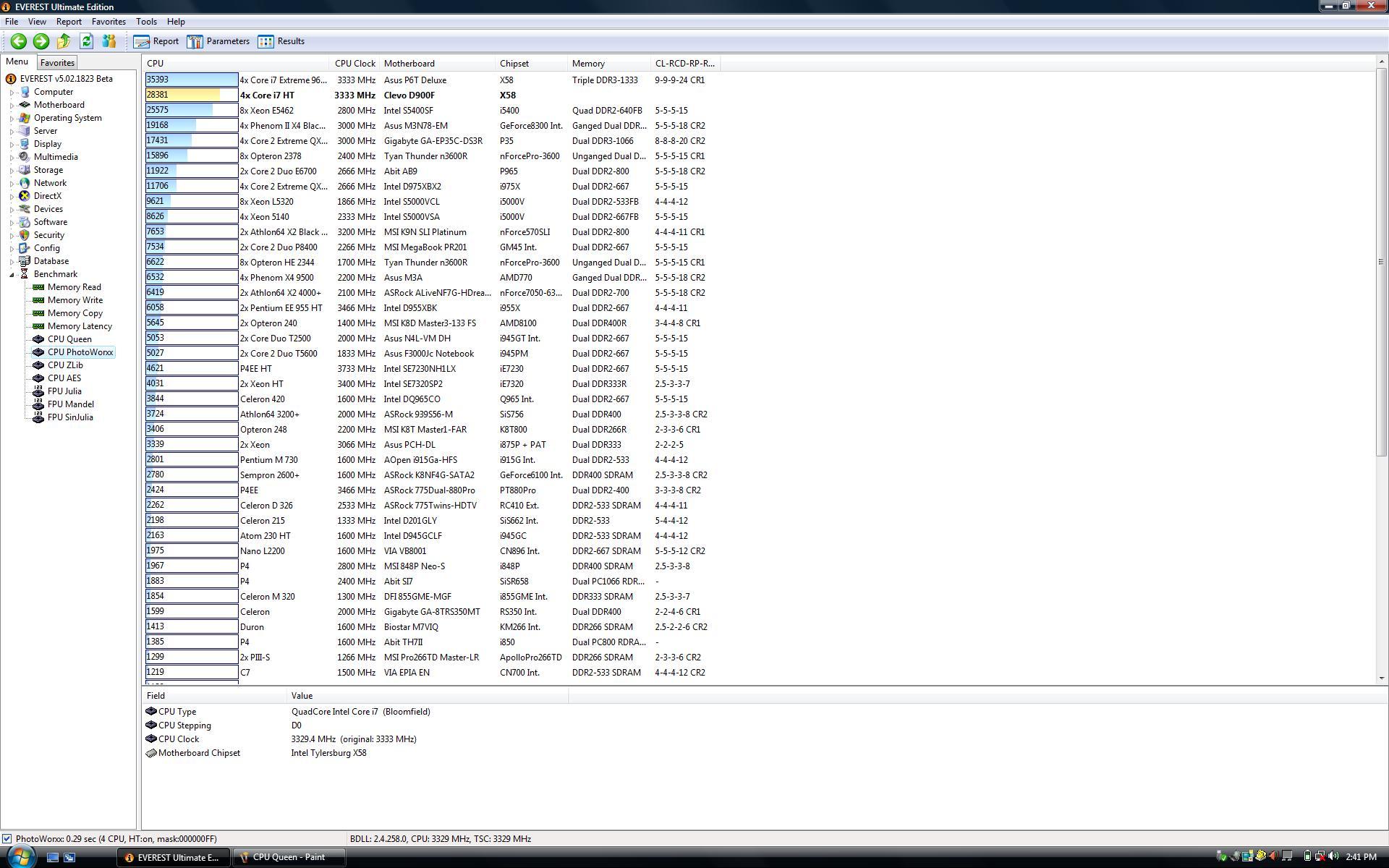
Task: Click the Software tree icon
Action: tap(25, 222)
